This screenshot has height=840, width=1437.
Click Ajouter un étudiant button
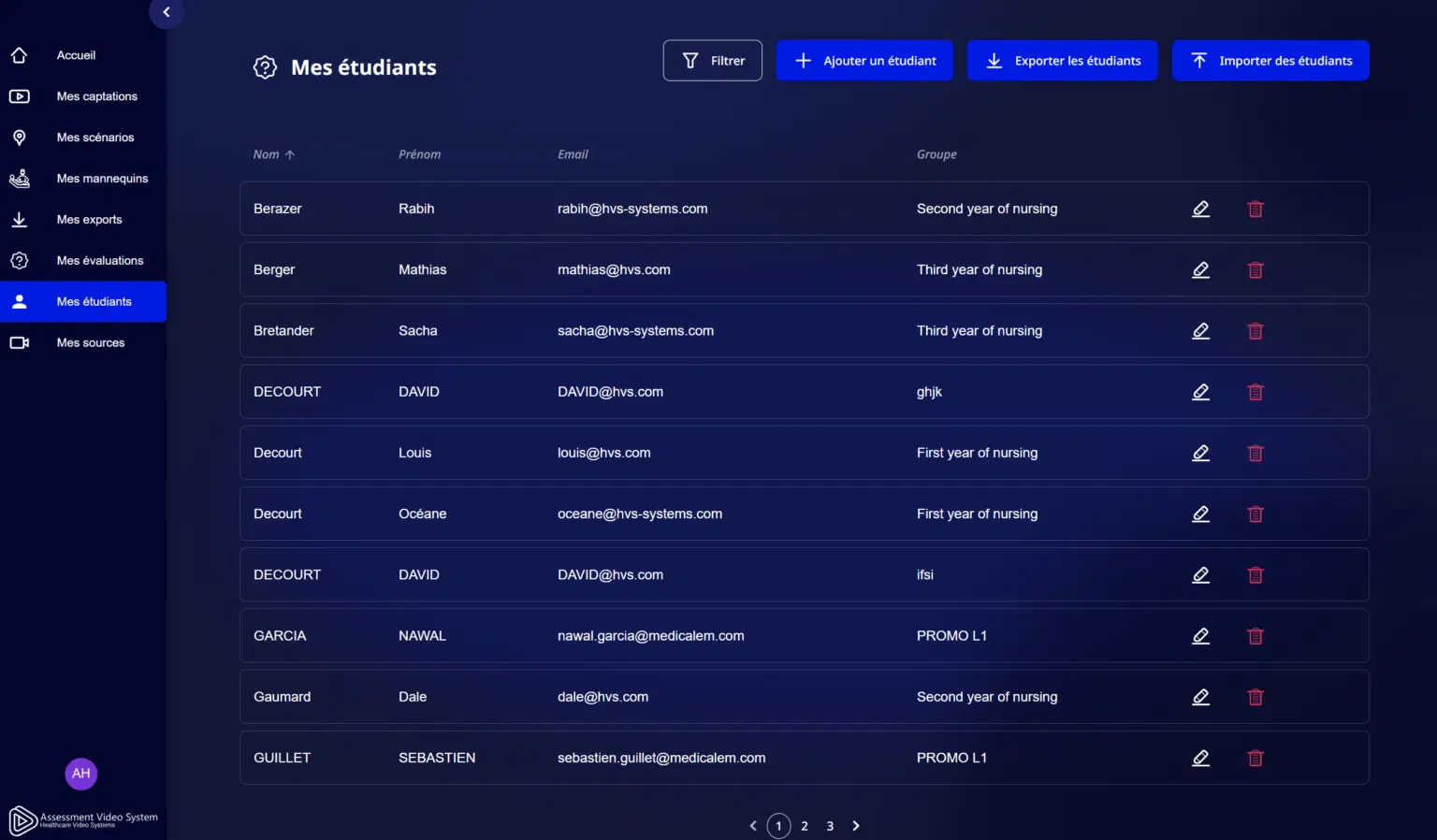pos(864,61)
